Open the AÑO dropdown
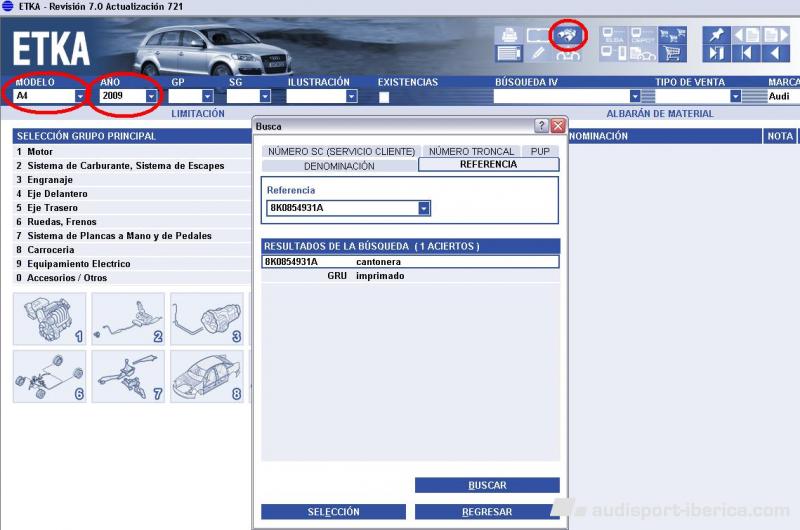This screenshot has height=530, width=800. pyautogui.click(x=151, y=96)
